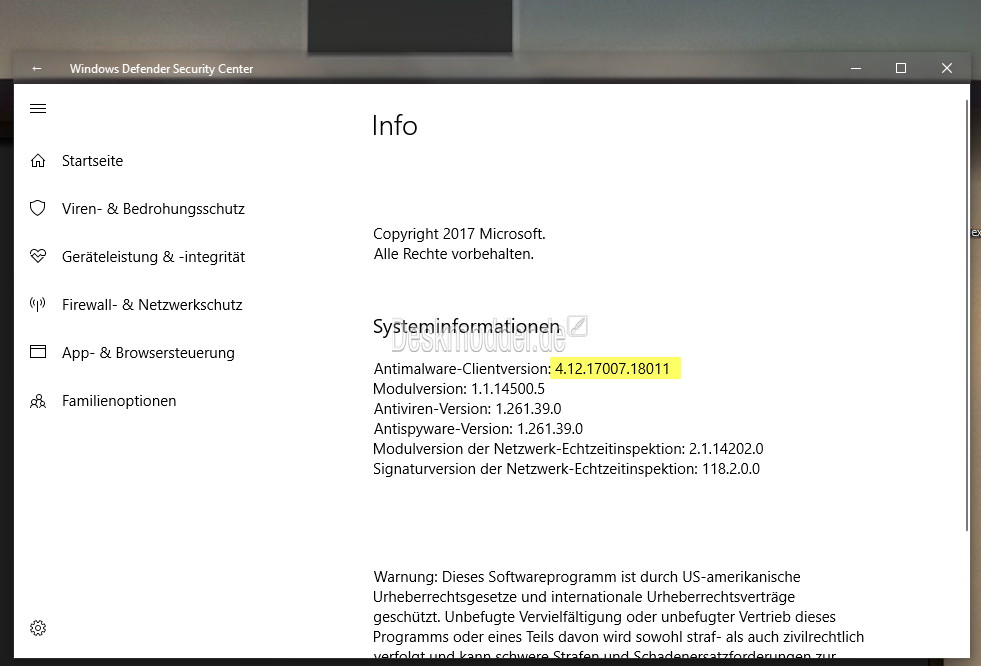Open App- & Browsersteuerung

tap(148, 353)
